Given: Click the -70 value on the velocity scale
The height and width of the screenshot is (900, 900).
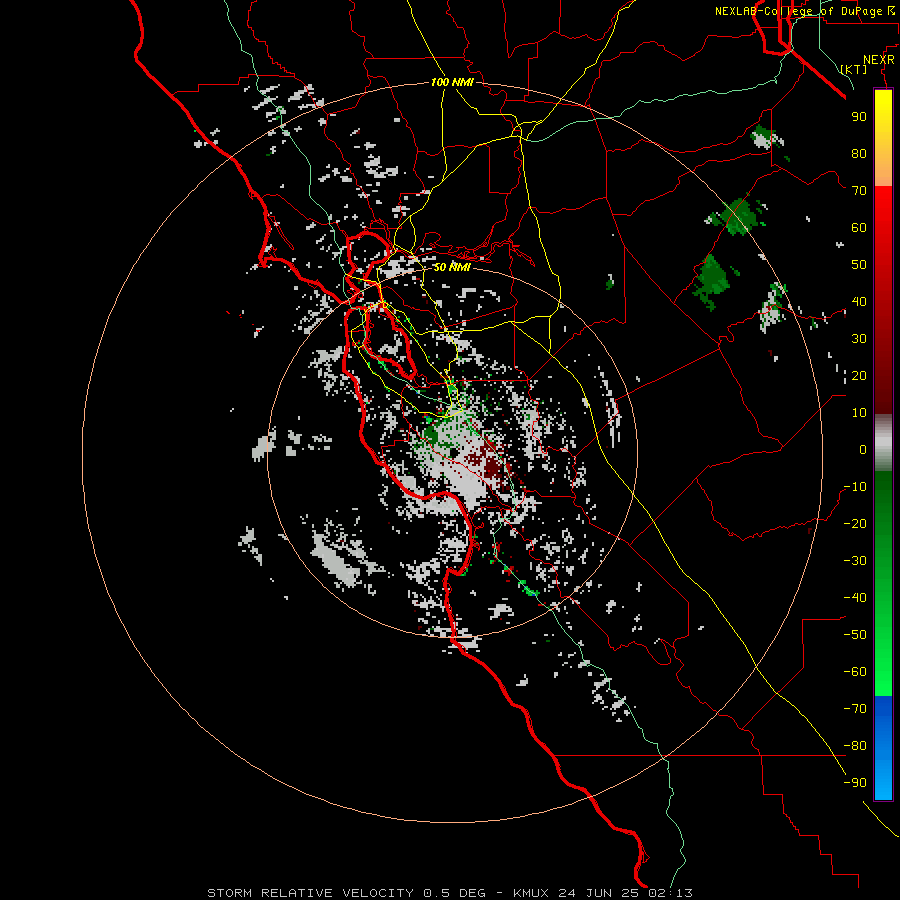Looking at the screenshot, I should (x=855, y=709).
